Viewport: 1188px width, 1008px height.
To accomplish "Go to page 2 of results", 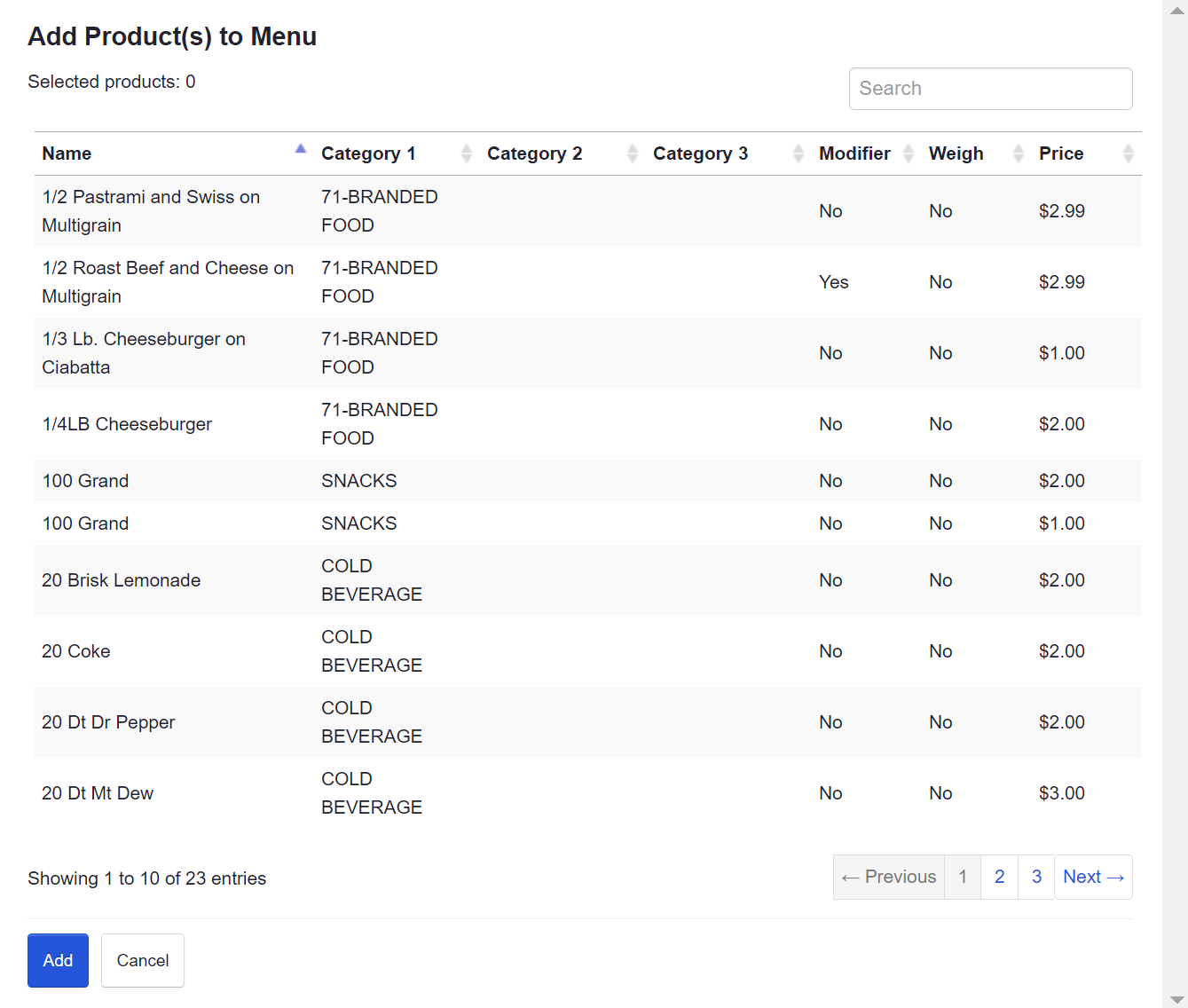I will [x=999, y=877].
